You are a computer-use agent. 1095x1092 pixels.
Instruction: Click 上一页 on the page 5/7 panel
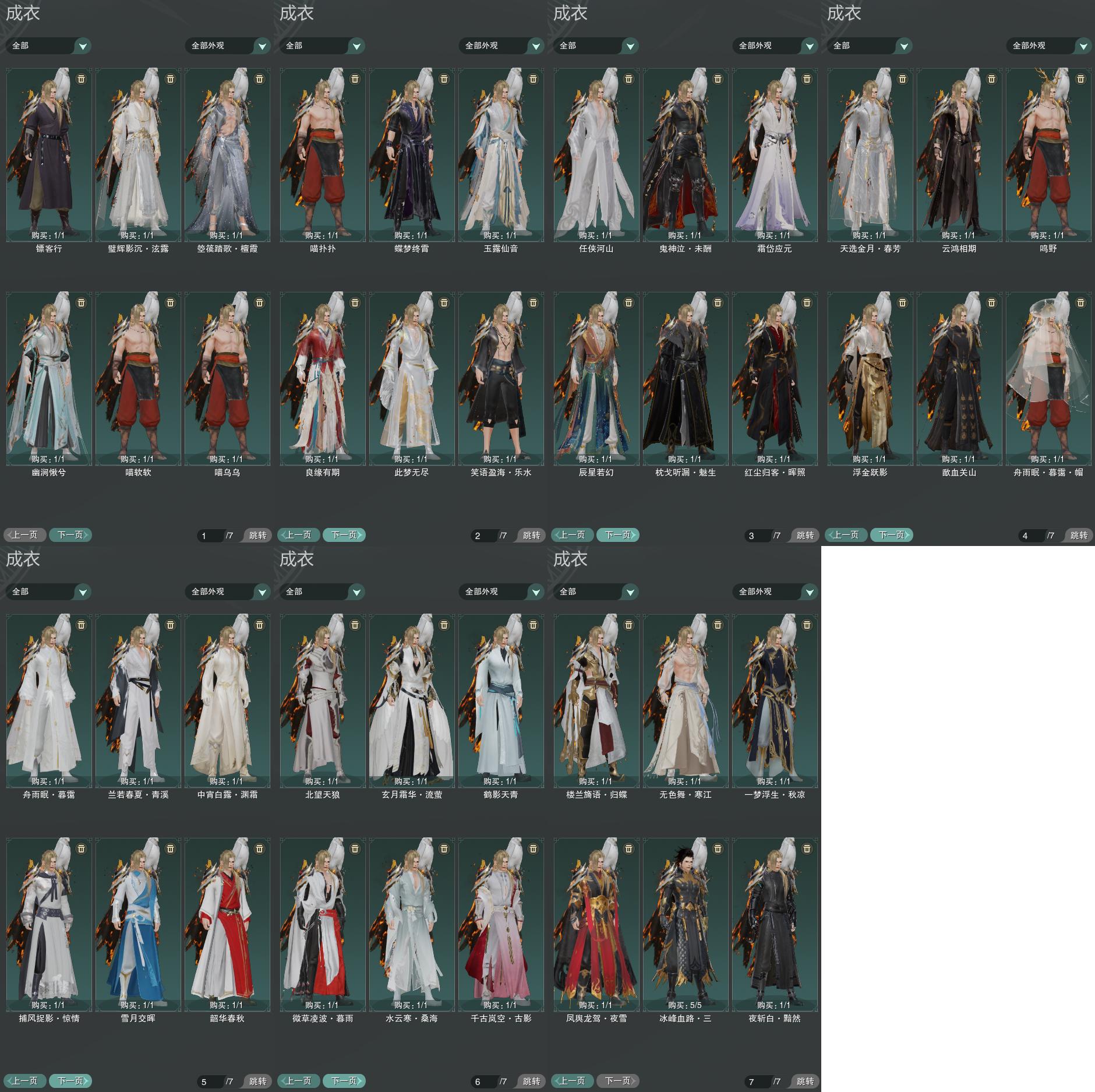tap(25, 1081)
